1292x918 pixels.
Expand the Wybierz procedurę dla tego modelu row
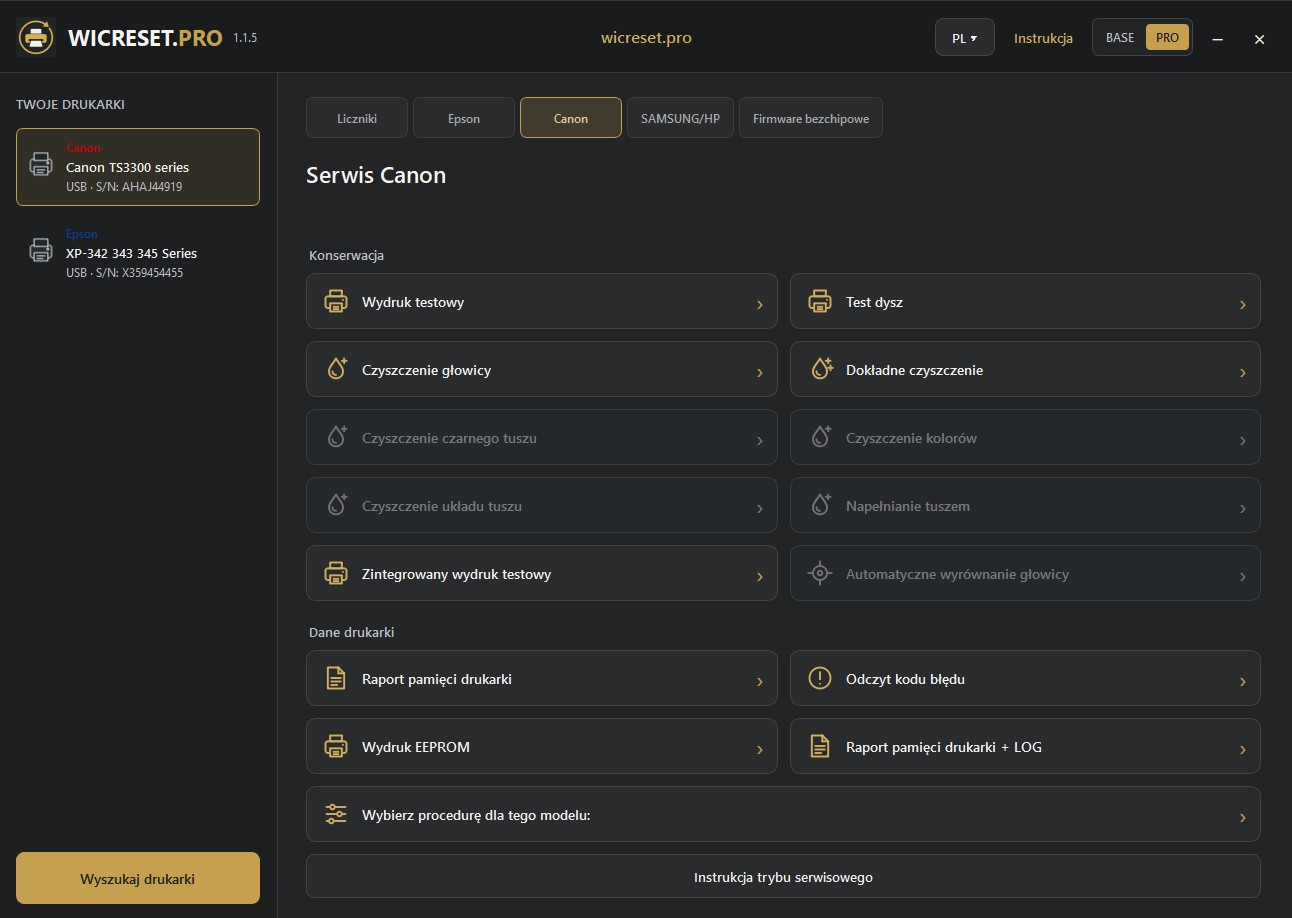pos(783,815)
